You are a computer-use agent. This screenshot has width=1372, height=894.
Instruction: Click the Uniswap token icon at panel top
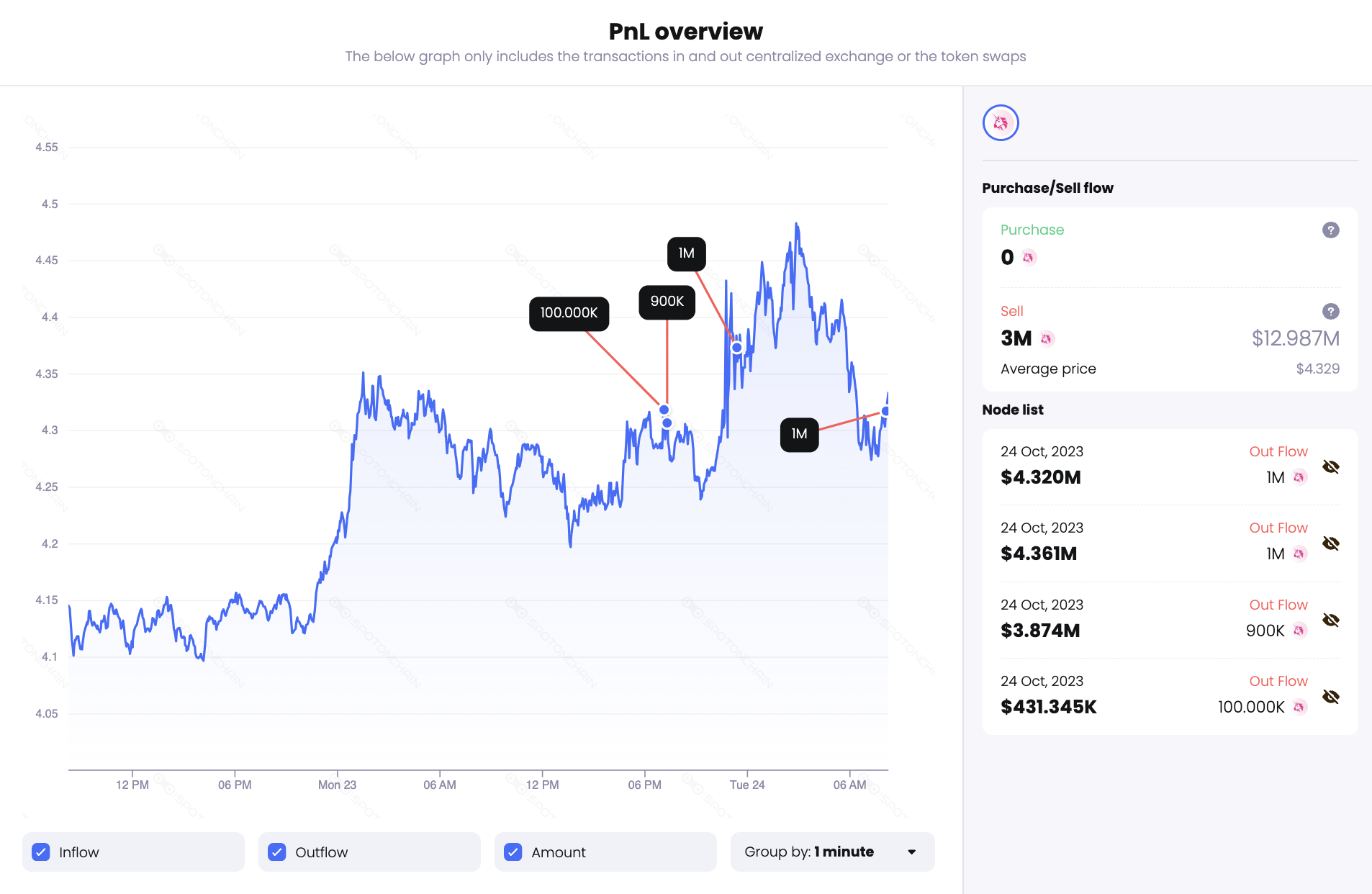coord(1001,123)
